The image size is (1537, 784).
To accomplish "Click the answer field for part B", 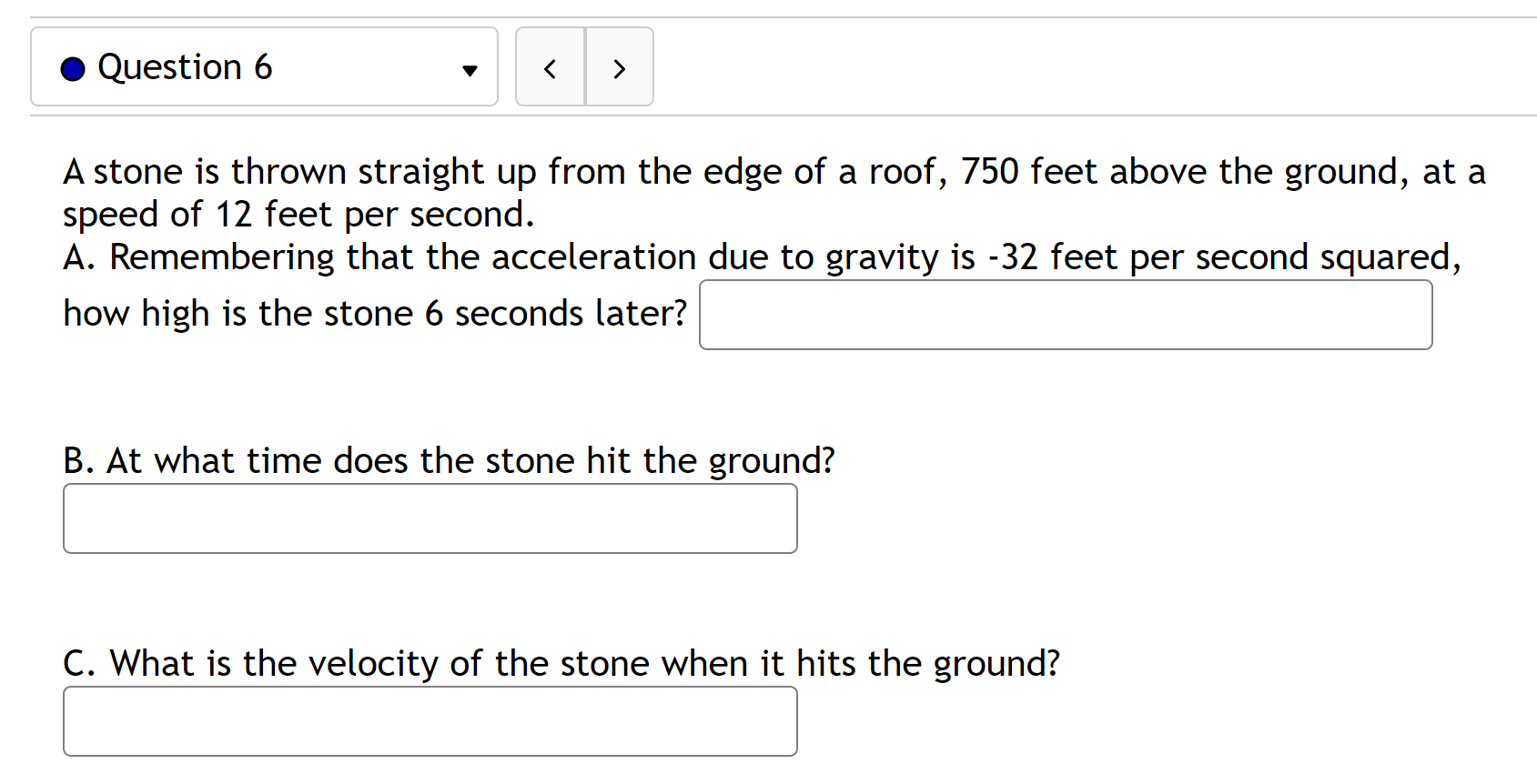I will [430, 518].
